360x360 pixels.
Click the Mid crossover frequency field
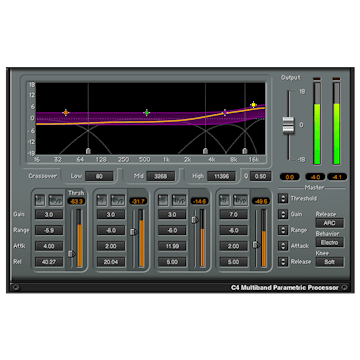161,176
